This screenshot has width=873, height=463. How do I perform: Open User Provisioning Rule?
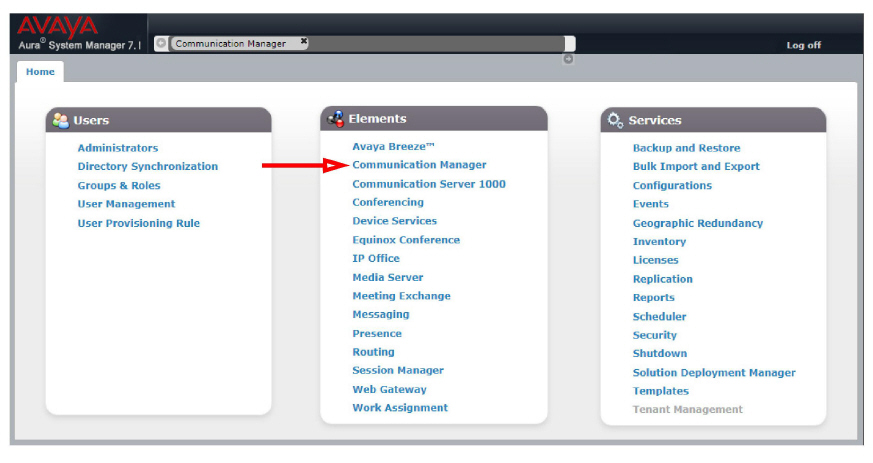pos(139,223)
